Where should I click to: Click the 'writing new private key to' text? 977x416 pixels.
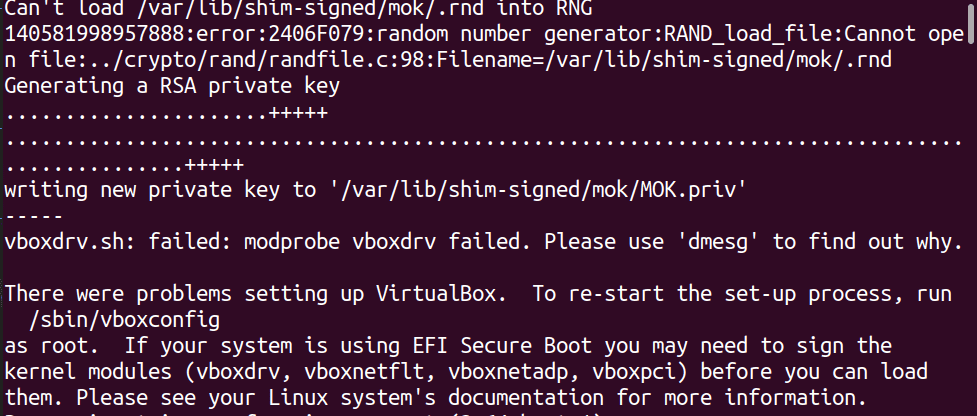(x=157, y=189)
